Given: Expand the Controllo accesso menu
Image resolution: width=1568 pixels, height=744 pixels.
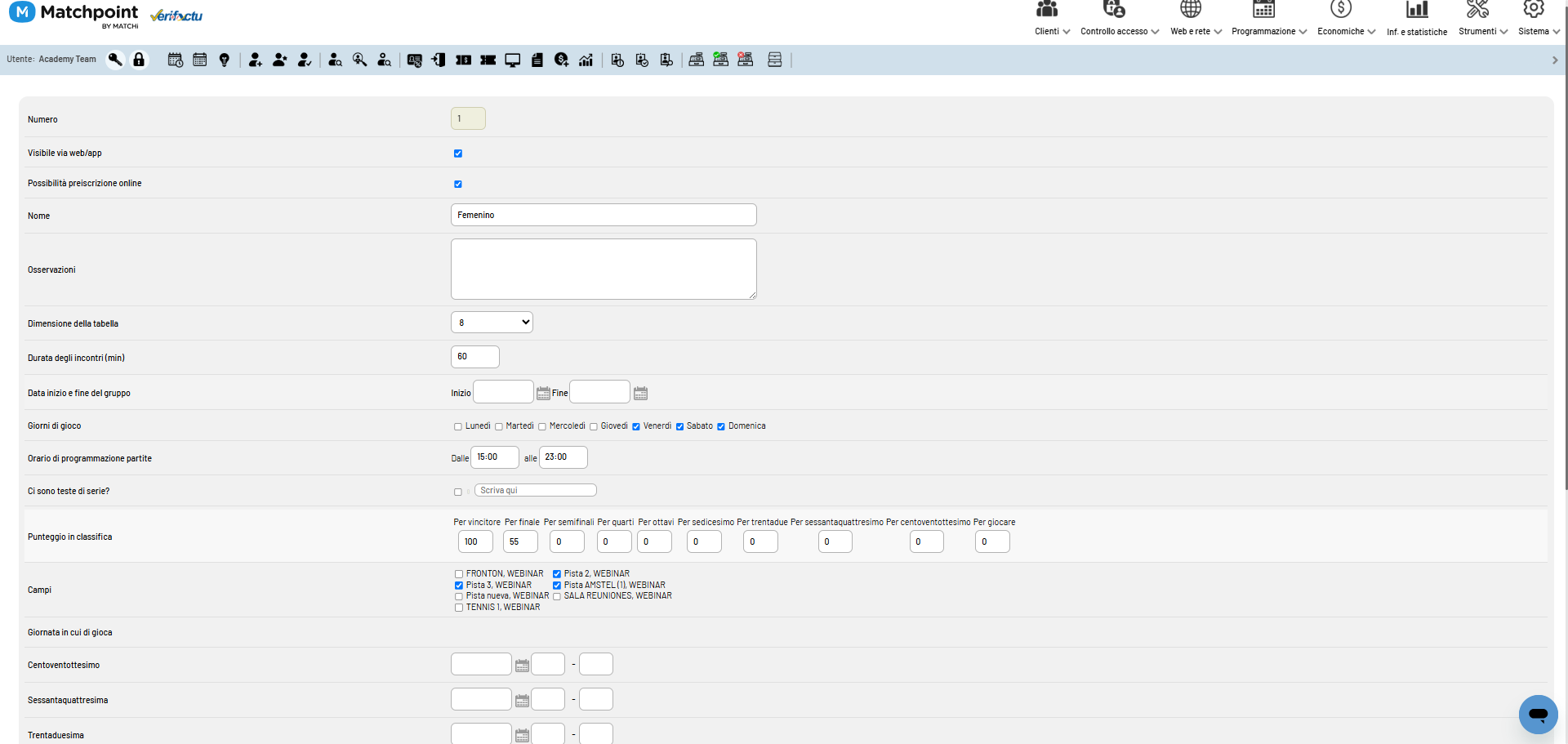Looking at the screenshot, I should coord(1120,31).
